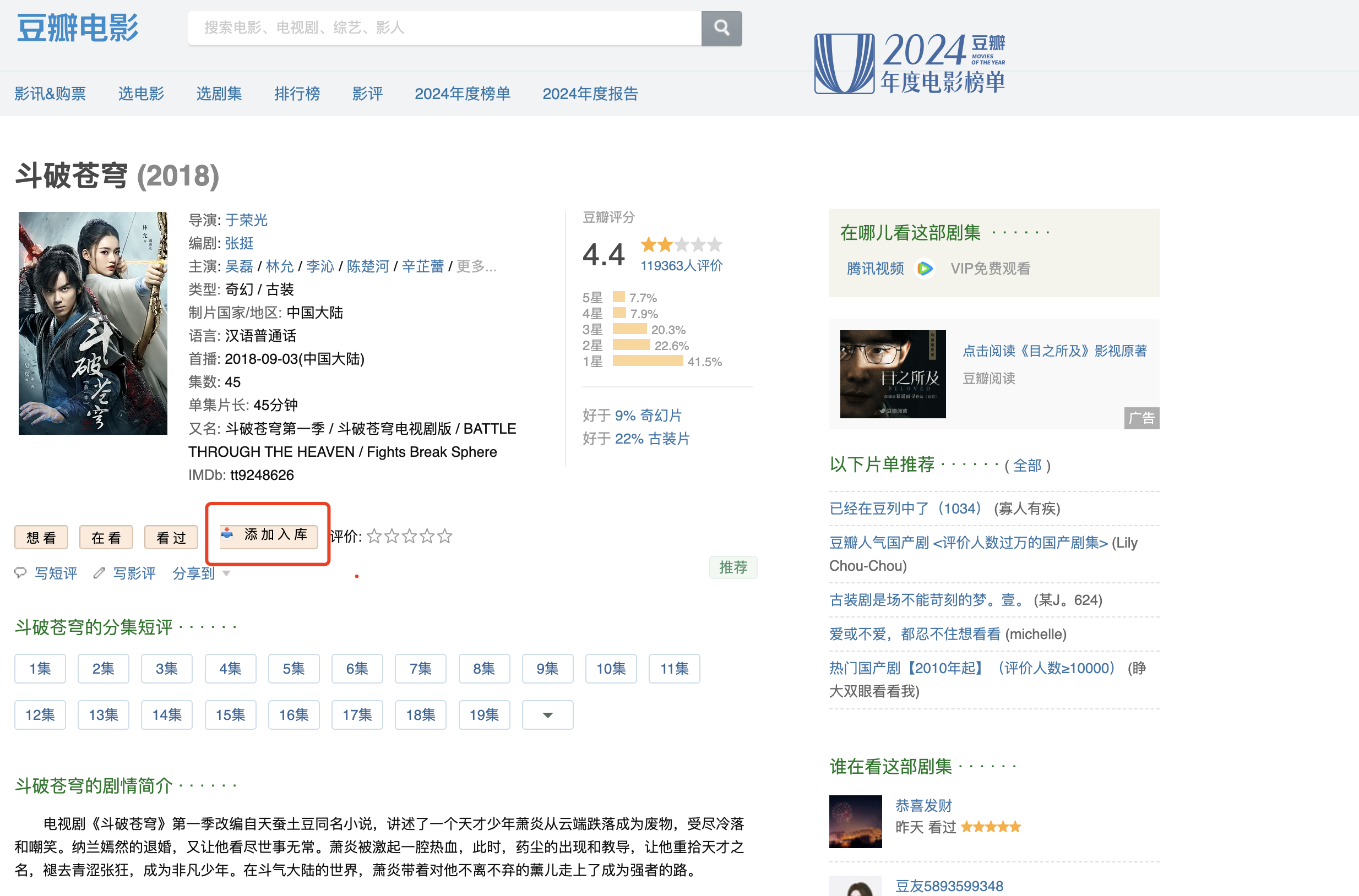Open episode 15集 short reviews
Viewport: 1359px width, 896px height.
tap(230, 715)
